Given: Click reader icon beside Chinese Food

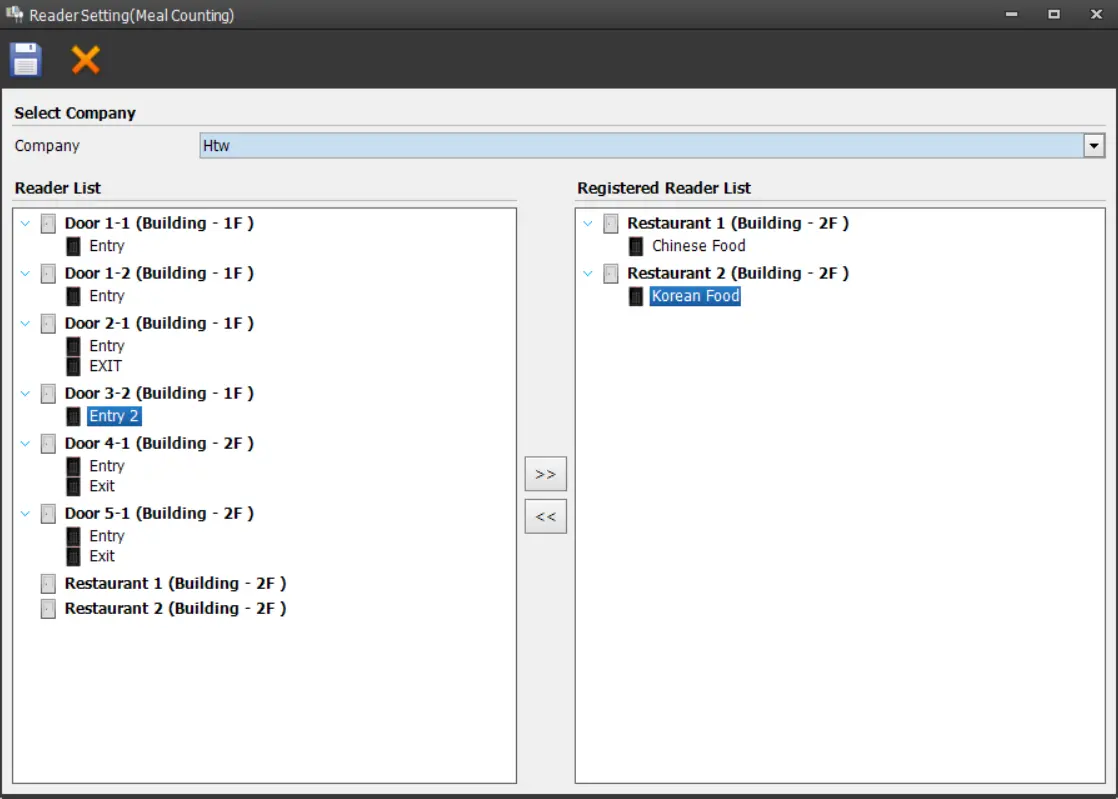Looking at the screenshot, I should (x=636, y=246).
